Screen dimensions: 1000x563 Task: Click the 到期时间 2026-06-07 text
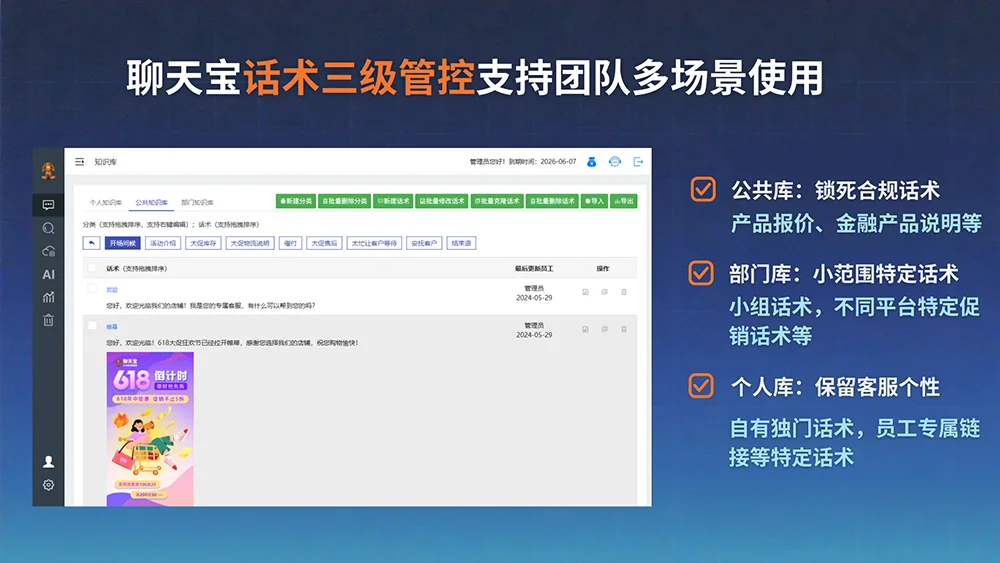542,162
